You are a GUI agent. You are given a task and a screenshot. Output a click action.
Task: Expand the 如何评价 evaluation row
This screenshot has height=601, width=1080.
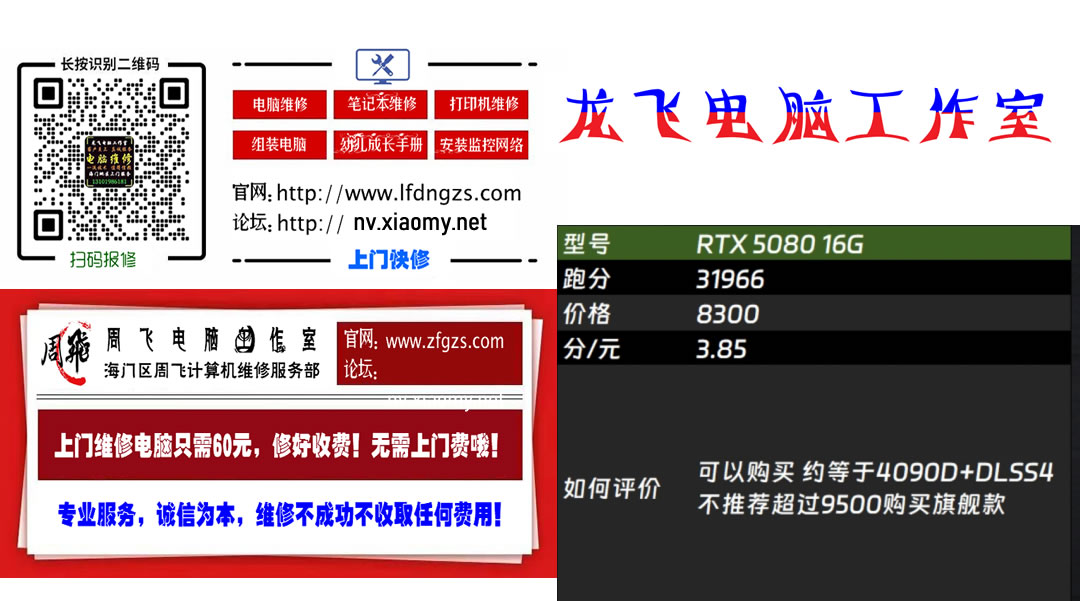coord(615,489)
